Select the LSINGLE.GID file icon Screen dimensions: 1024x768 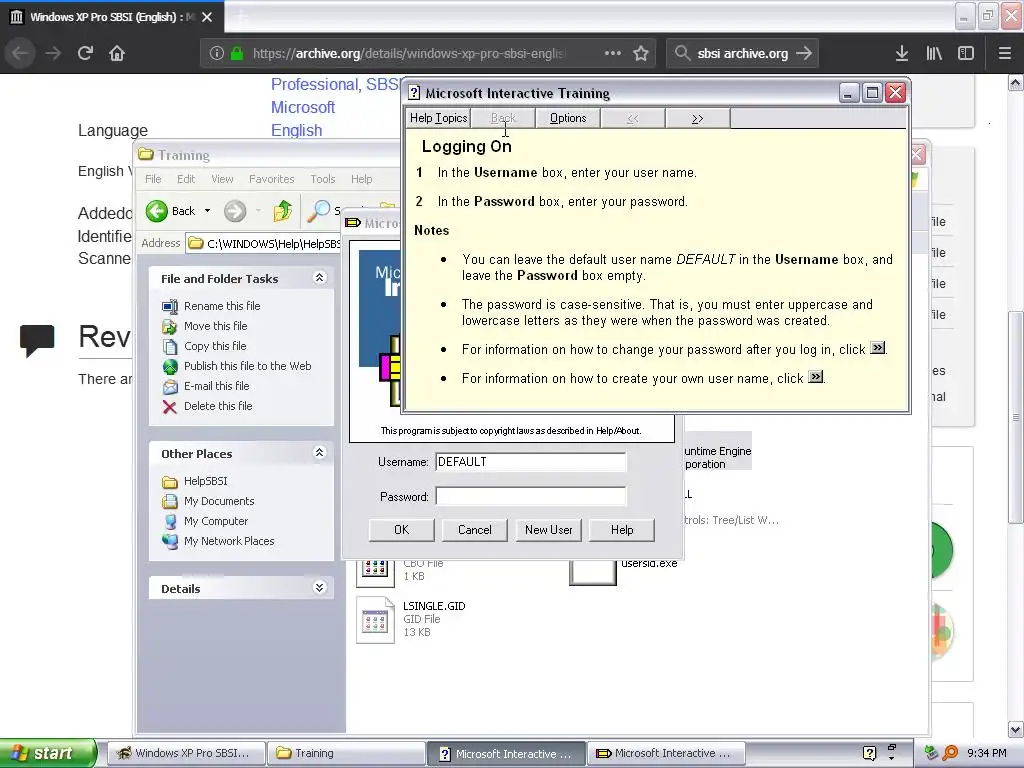coord(375,620)
